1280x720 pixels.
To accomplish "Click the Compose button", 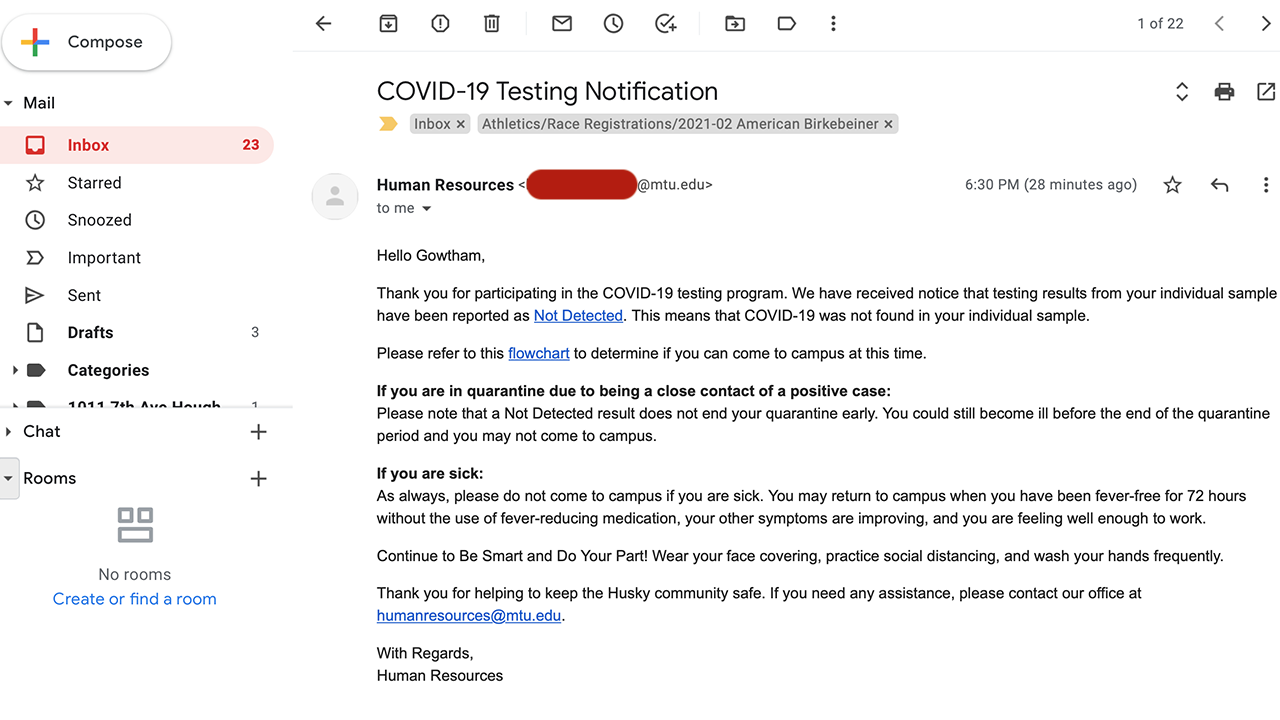I will (87, 42).
